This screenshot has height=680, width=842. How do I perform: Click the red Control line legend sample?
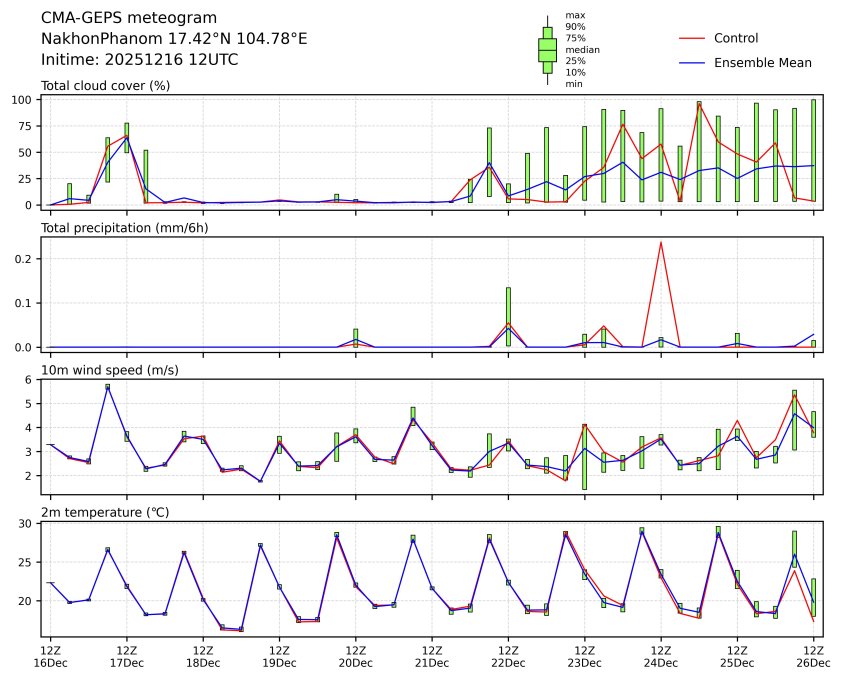click(x=692, y=38)
